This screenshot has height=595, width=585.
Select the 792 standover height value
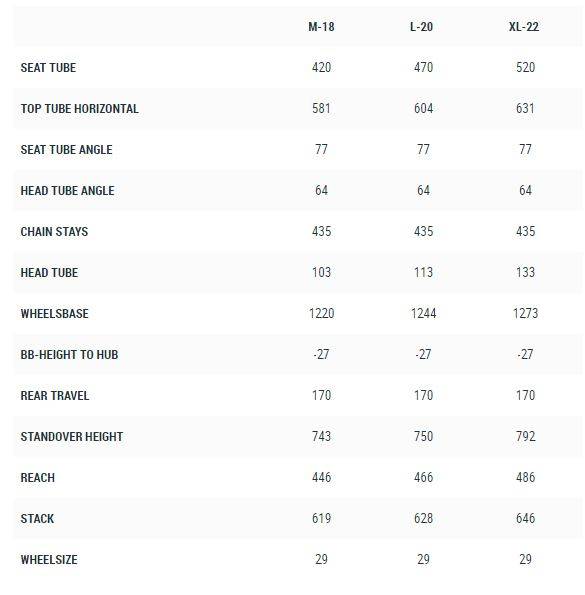tap(525, 436)
